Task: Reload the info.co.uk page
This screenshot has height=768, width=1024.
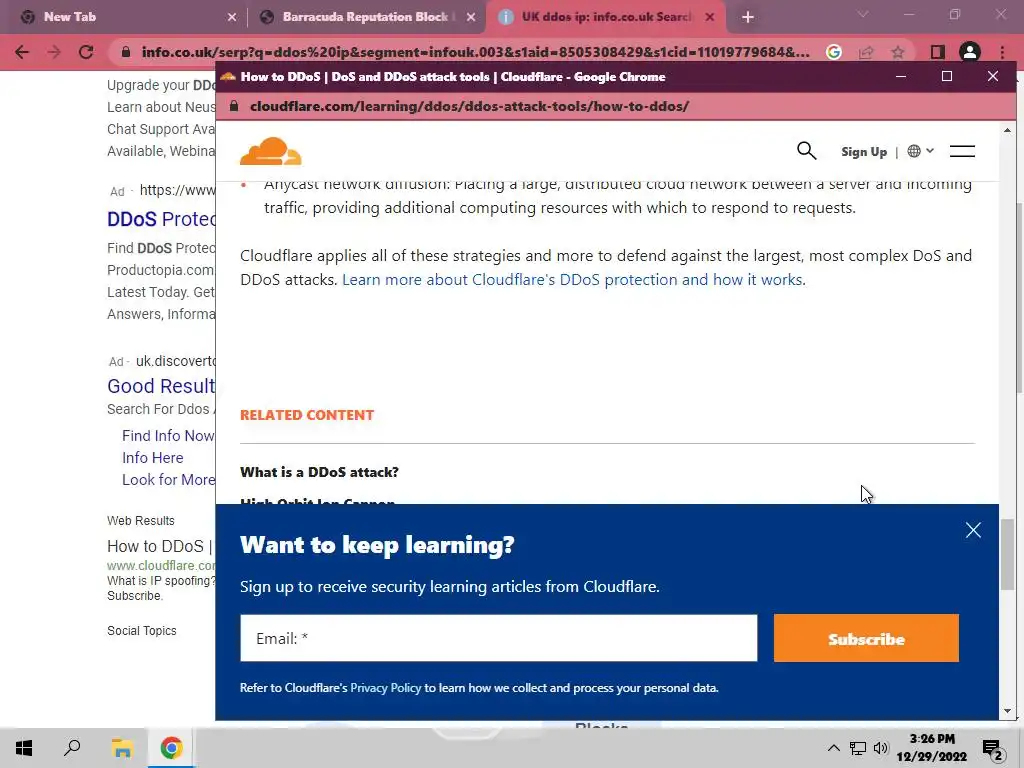Action: (86, 52)
